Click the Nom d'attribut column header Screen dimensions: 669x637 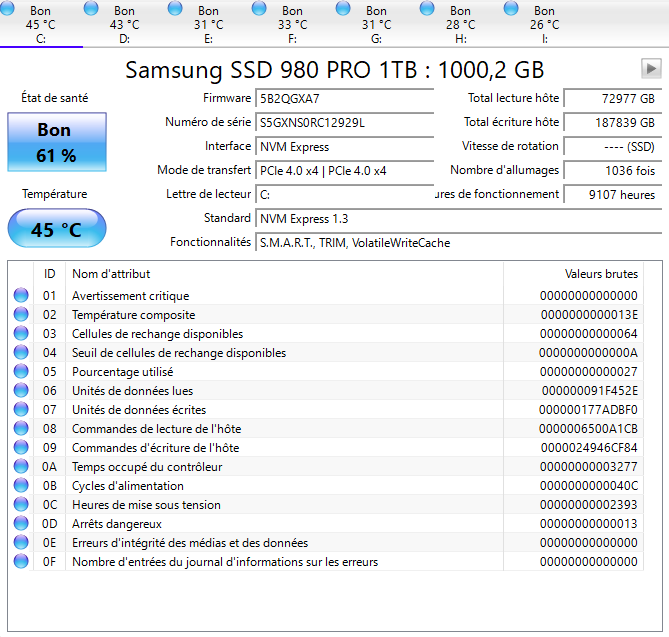(x=284, y=273)
